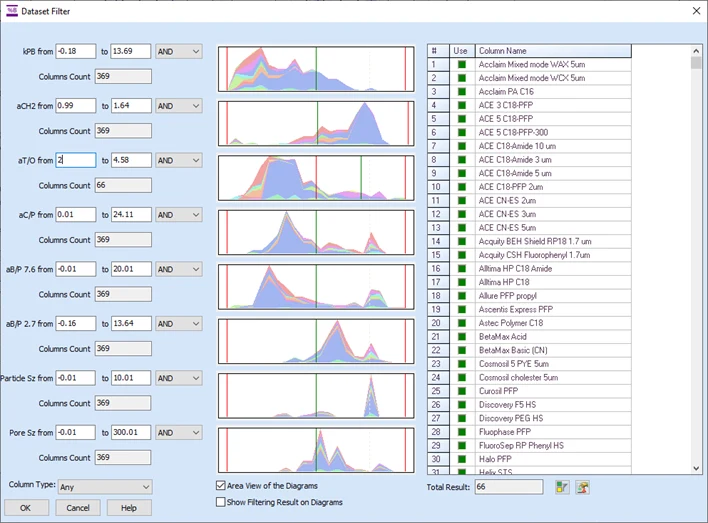The width and height of the screenshot is (708, 523).
Task: Click the aT/O to field showing 4.58
Action: 131,160
